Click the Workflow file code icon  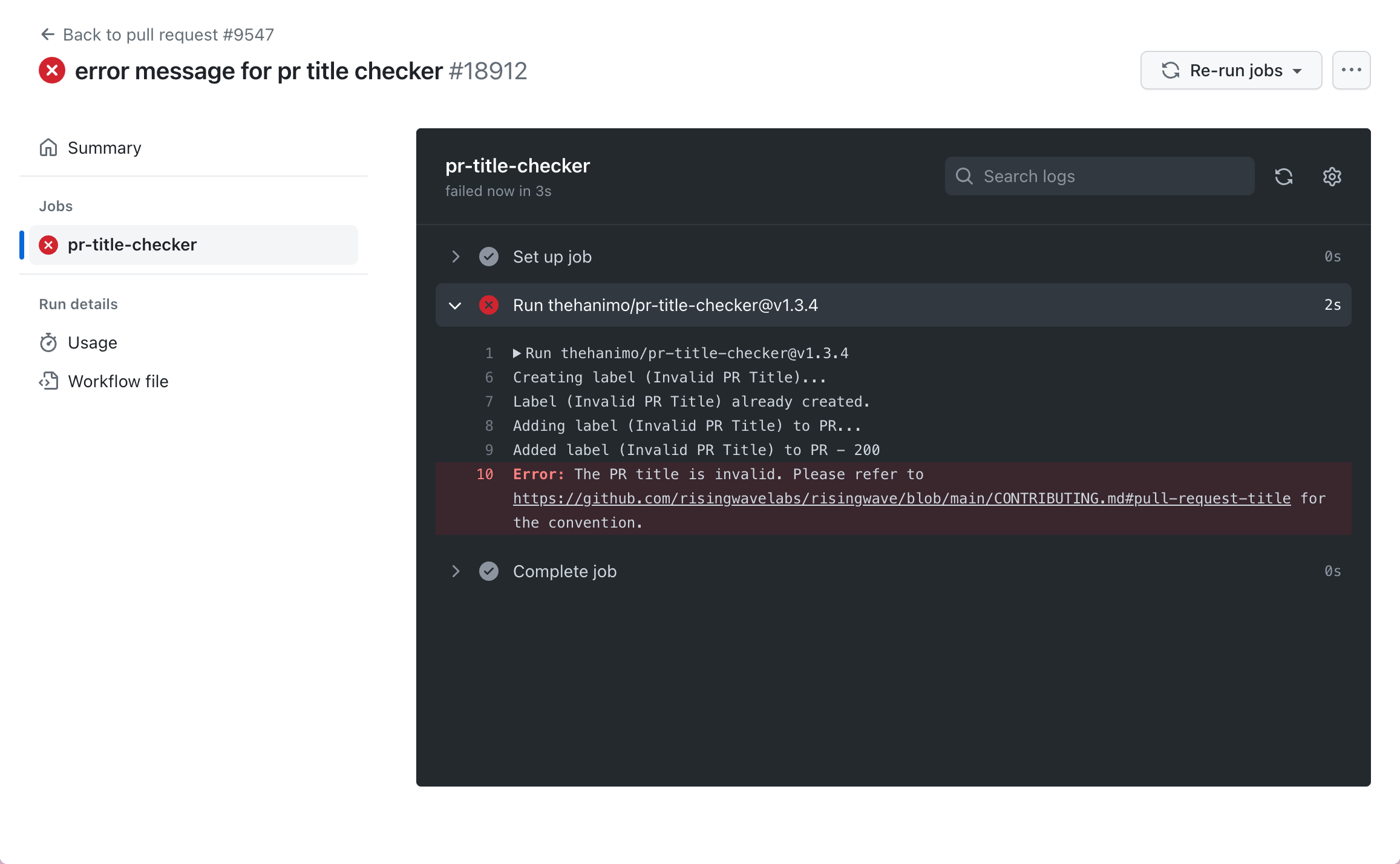coord(48,381)
